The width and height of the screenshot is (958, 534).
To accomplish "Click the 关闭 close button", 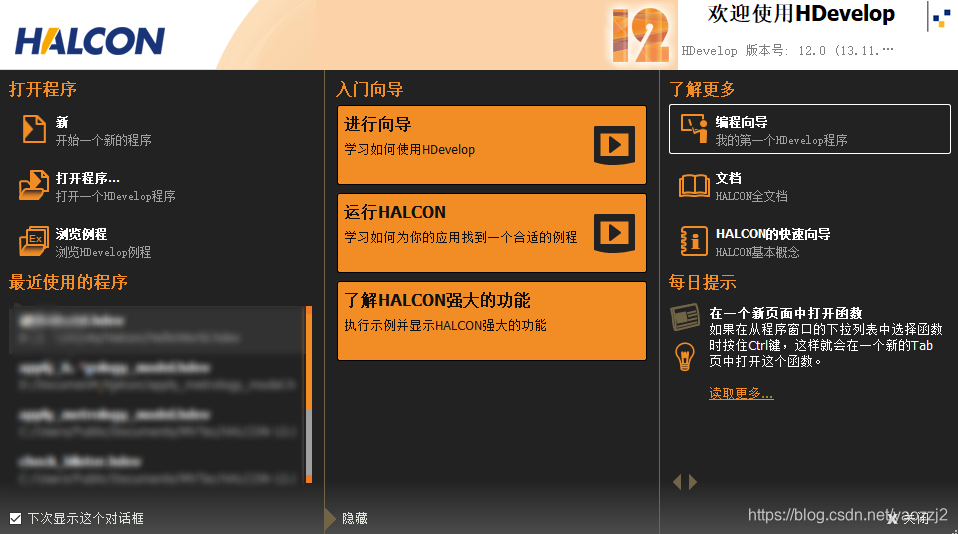I will tap(907, 519).
